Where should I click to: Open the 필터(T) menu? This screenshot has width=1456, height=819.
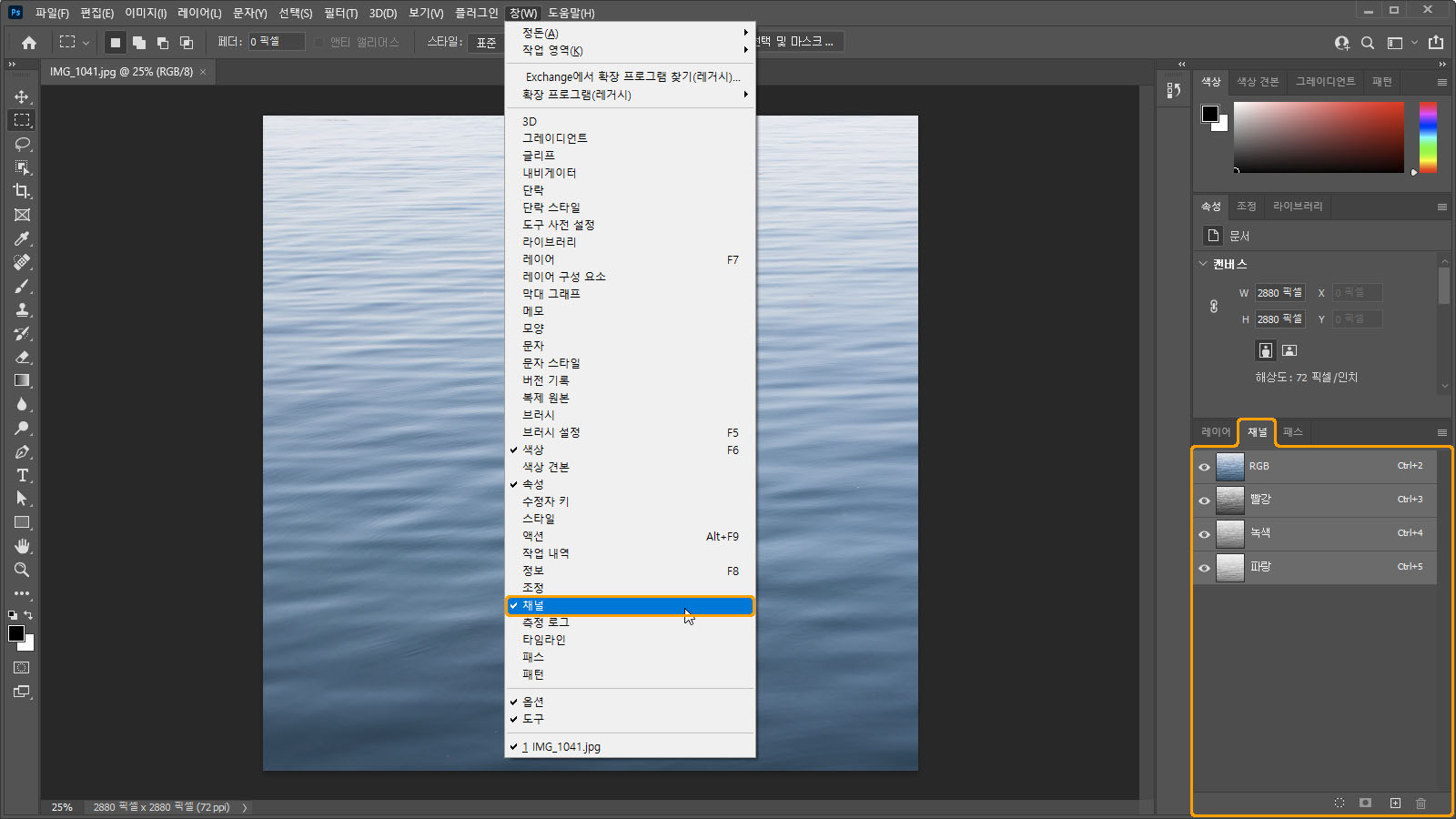(340, 13)
